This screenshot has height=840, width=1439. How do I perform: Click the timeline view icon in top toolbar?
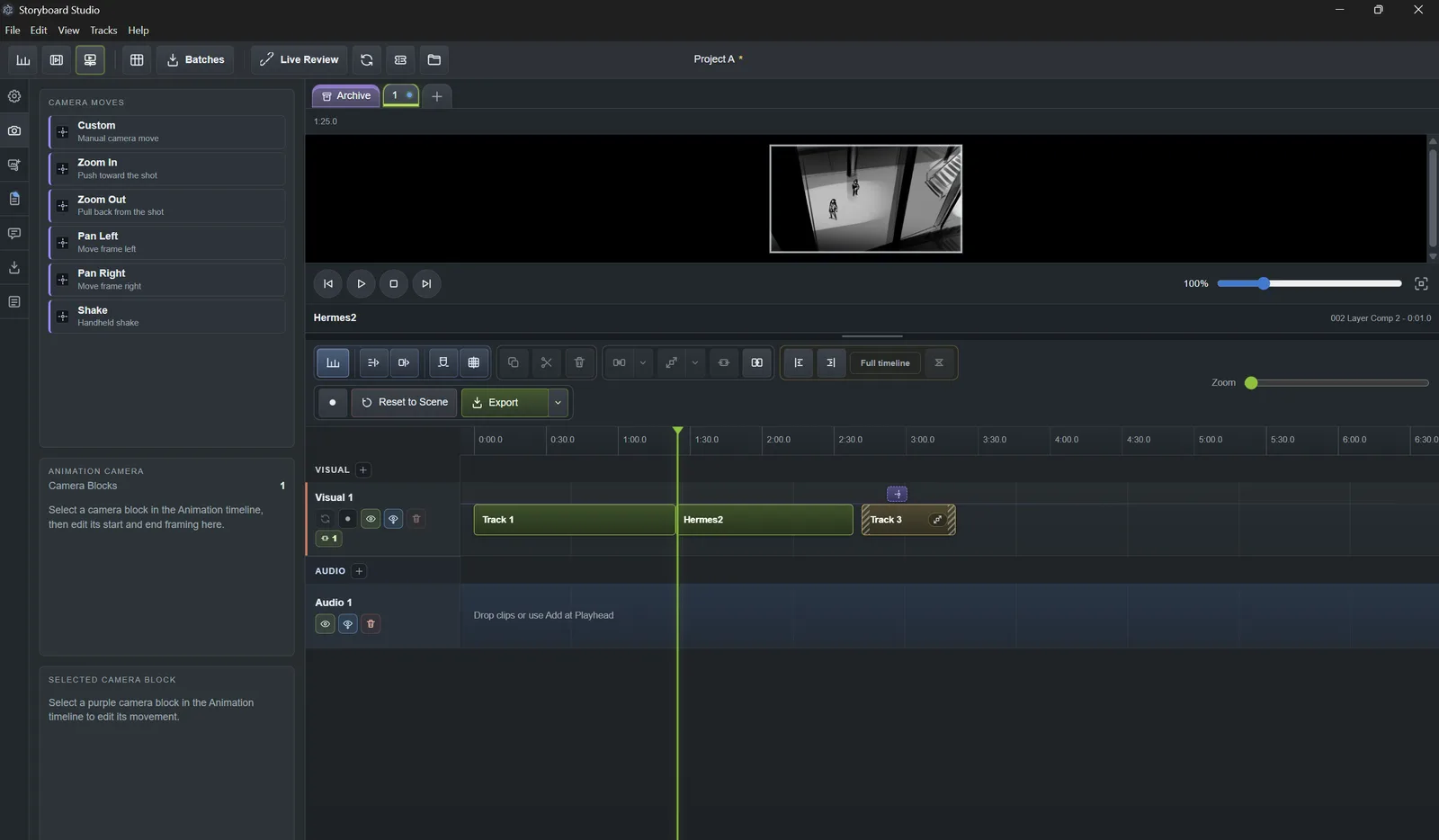pos(23,60)
